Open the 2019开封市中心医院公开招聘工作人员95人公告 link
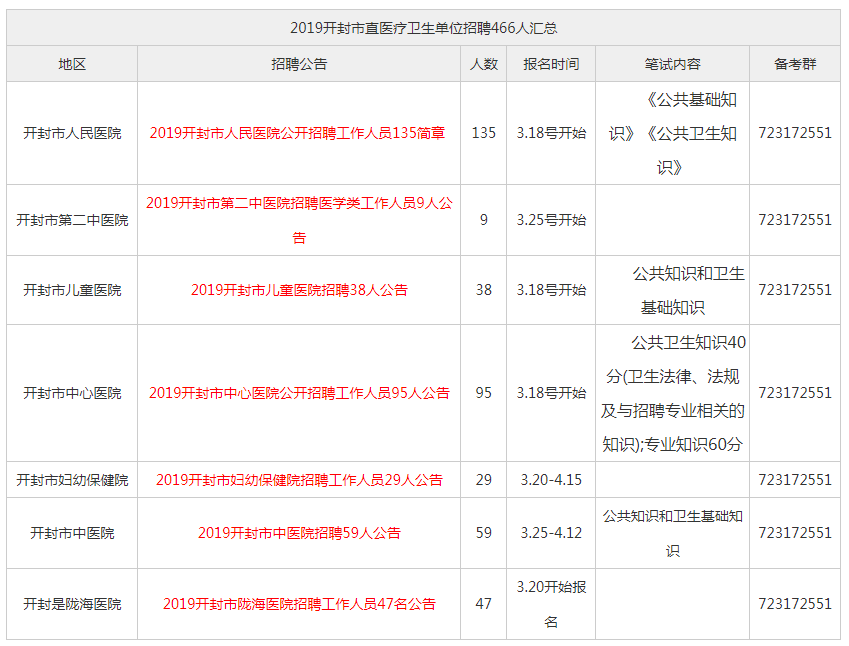This screenshot has height=646, width=849. [x=299, y=393]
